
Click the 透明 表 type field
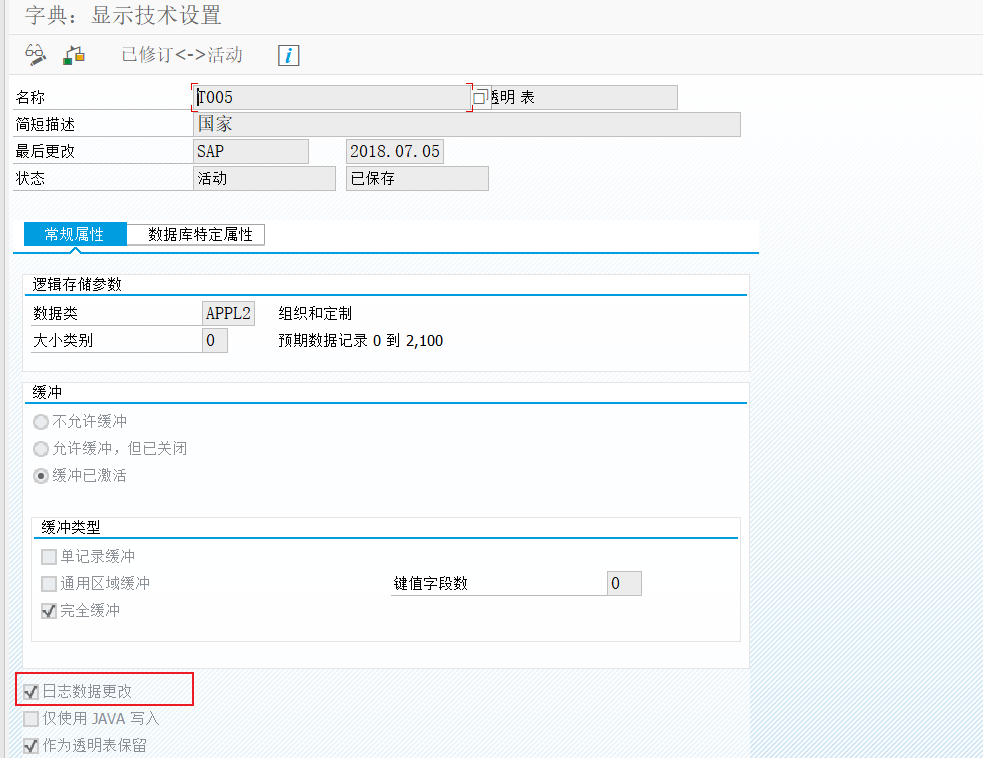(x=583, y=97)
